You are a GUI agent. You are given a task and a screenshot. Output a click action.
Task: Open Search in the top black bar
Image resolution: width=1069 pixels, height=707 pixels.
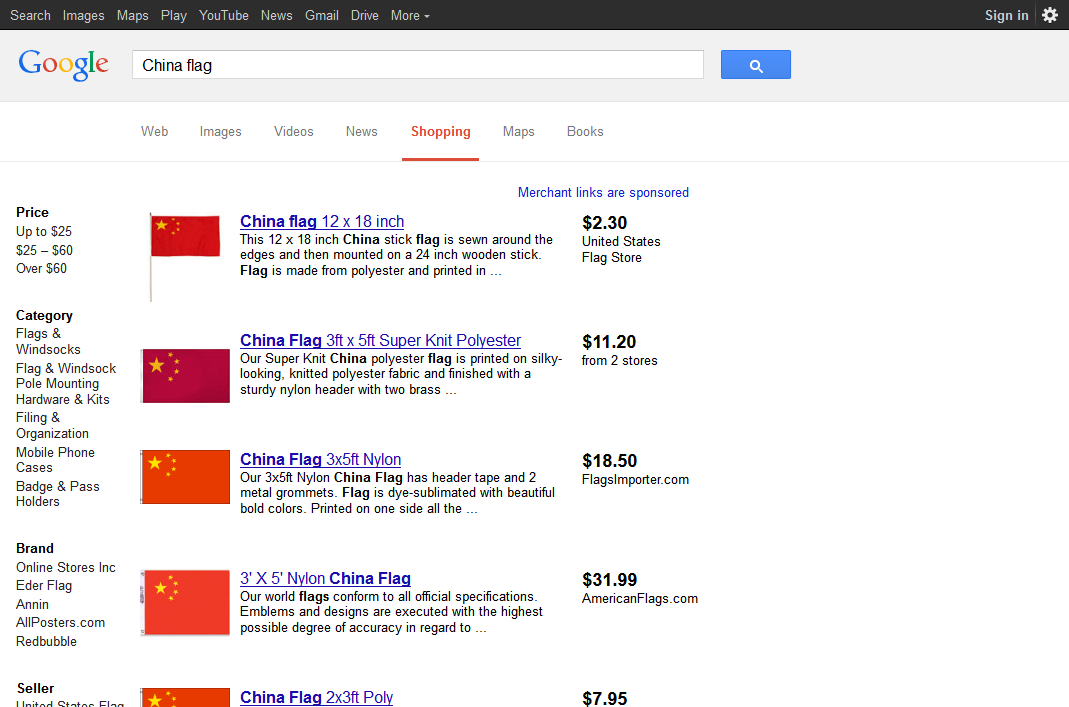(30, 15)
